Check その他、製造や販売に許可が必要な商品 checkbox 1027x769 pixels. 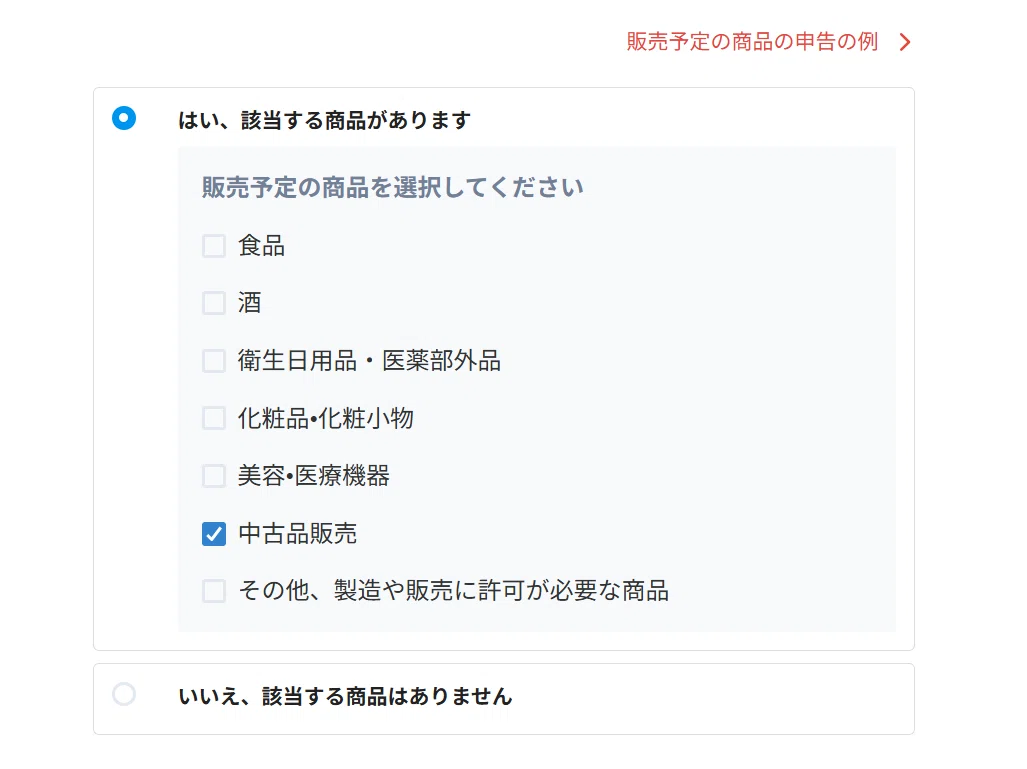coord(214,591)
